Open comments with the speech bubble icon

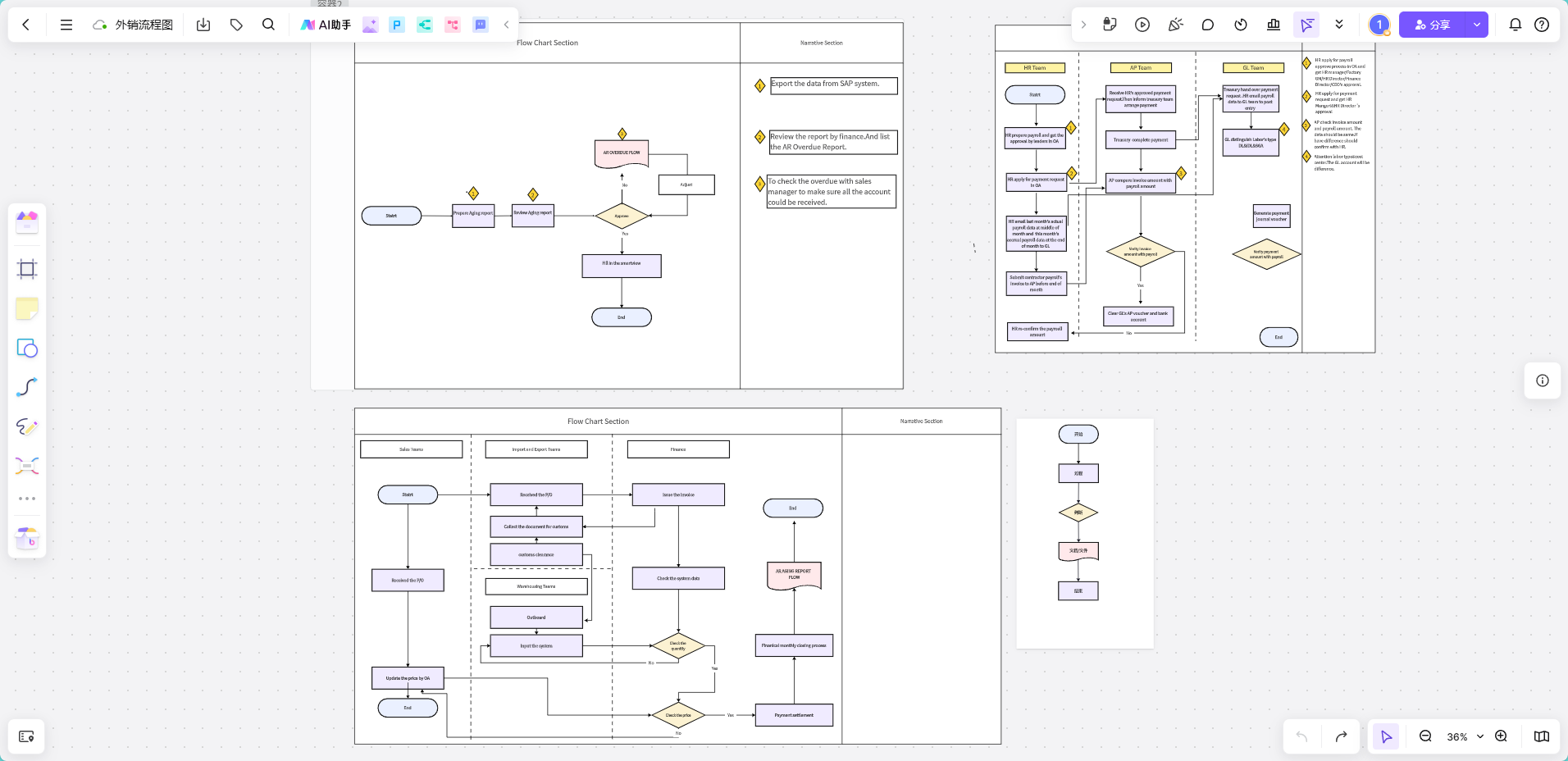coord(1208,25)
